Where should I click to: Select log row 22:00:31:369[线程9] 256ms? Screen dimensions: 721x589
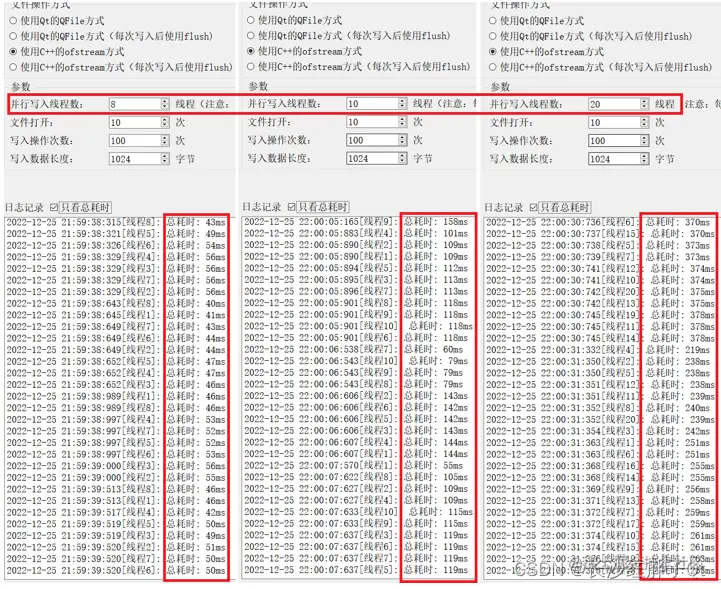599,489
